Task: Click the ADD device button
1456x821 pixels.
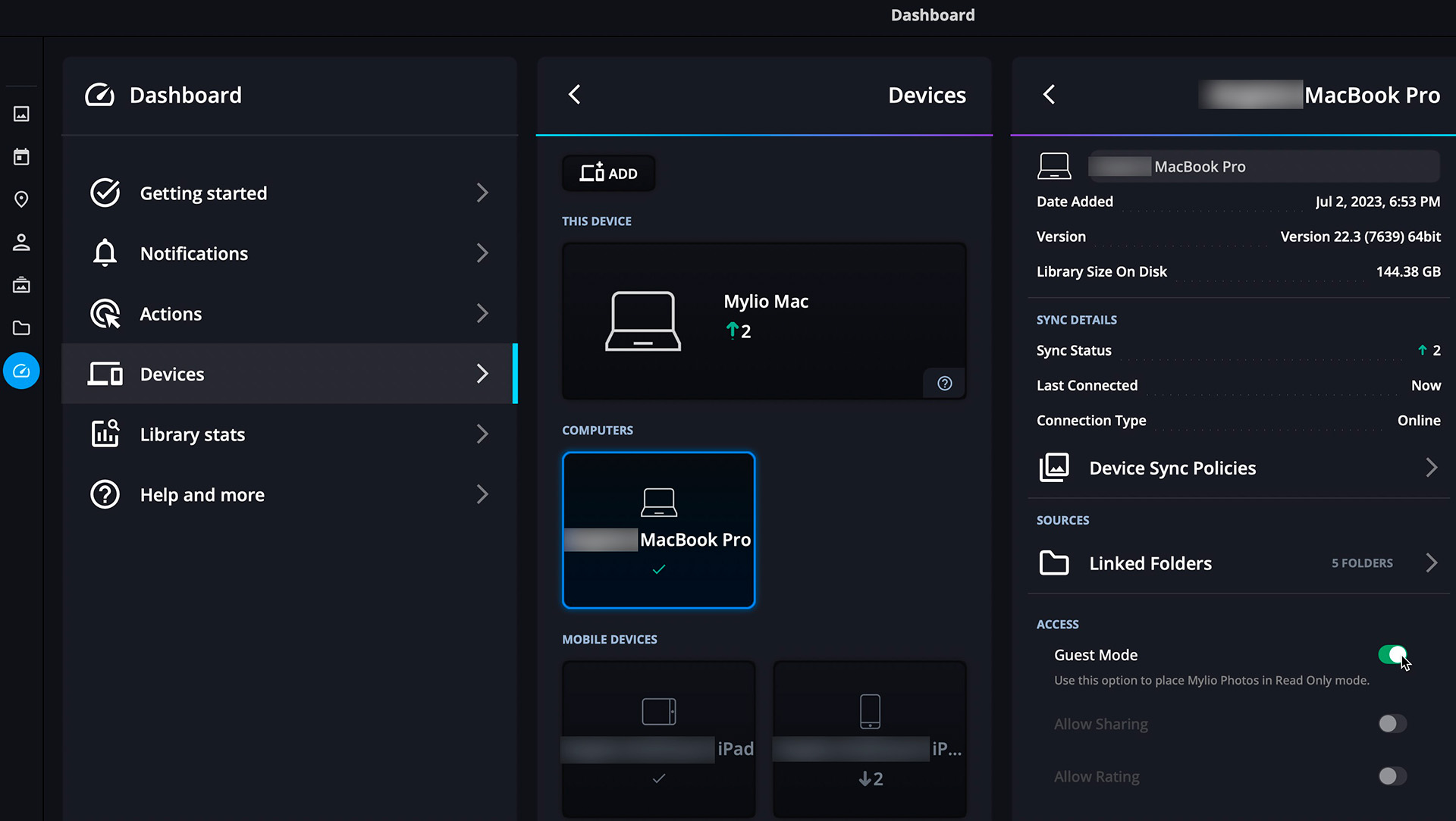Action: (608, 174)
